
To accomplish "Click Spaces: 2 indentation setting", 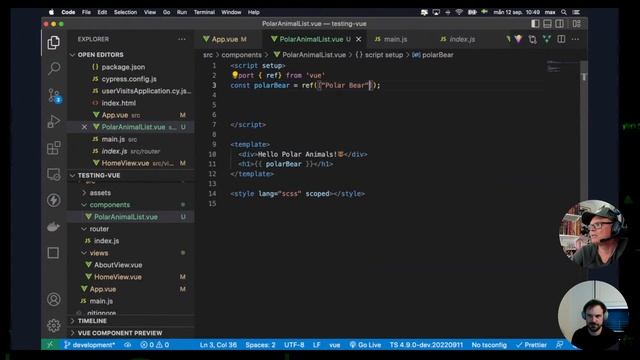I will pos(260,345).
